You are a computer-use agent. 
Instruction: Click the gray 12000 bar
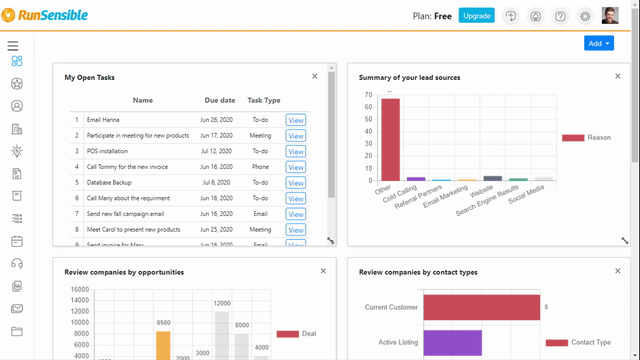pyautogui.click(x=222, y=336)
